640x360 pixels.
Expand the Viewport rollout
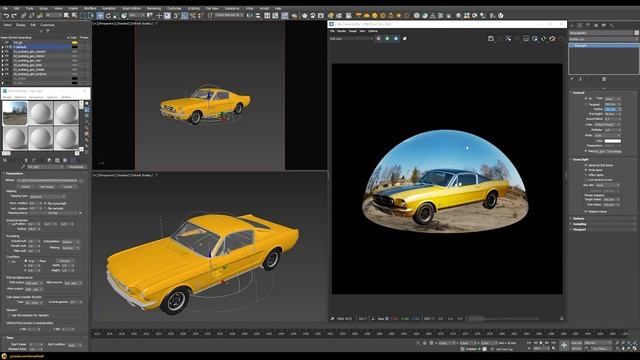(580, 229)
